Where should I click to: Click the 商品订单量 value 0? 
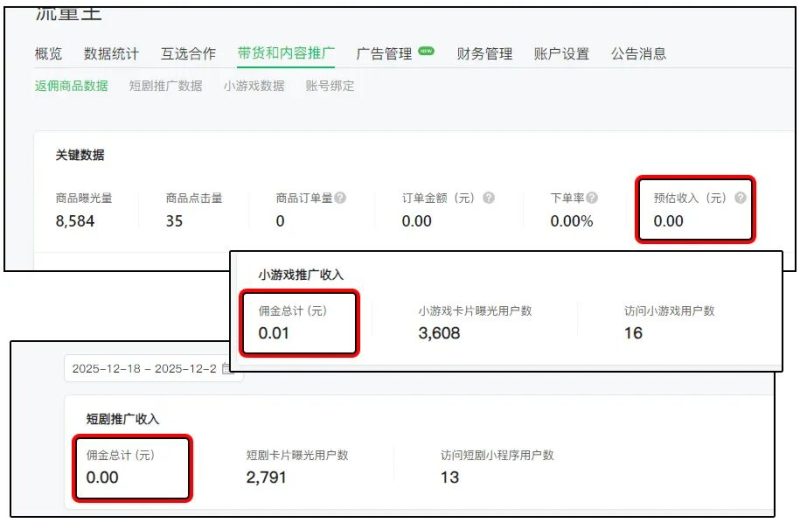pos(280,221)
